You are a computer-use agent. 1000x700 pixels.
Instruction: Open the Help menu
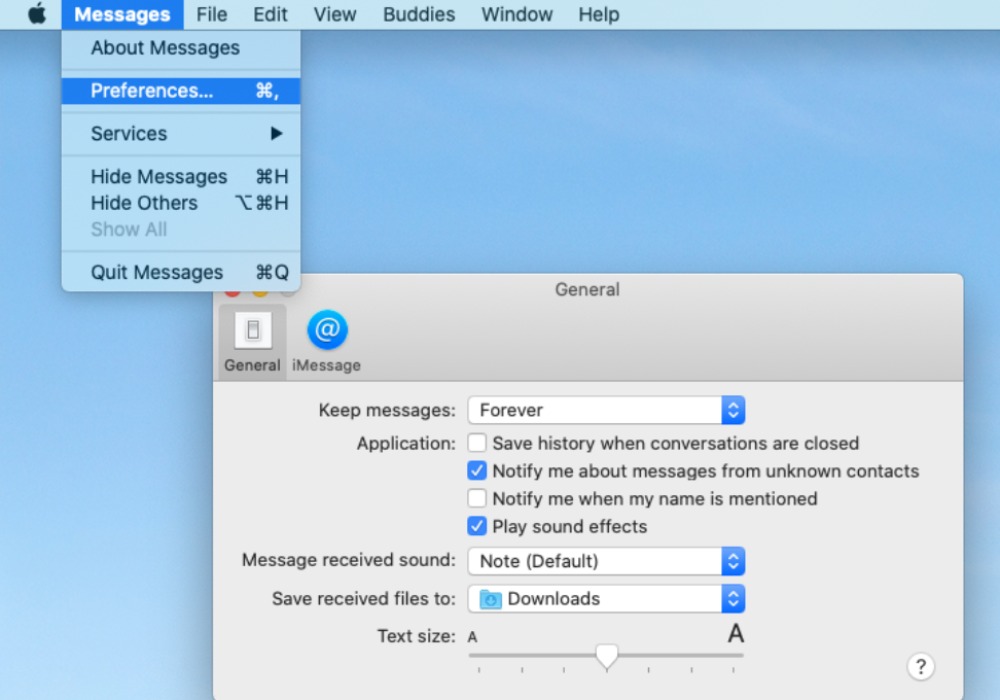point(599,14)
